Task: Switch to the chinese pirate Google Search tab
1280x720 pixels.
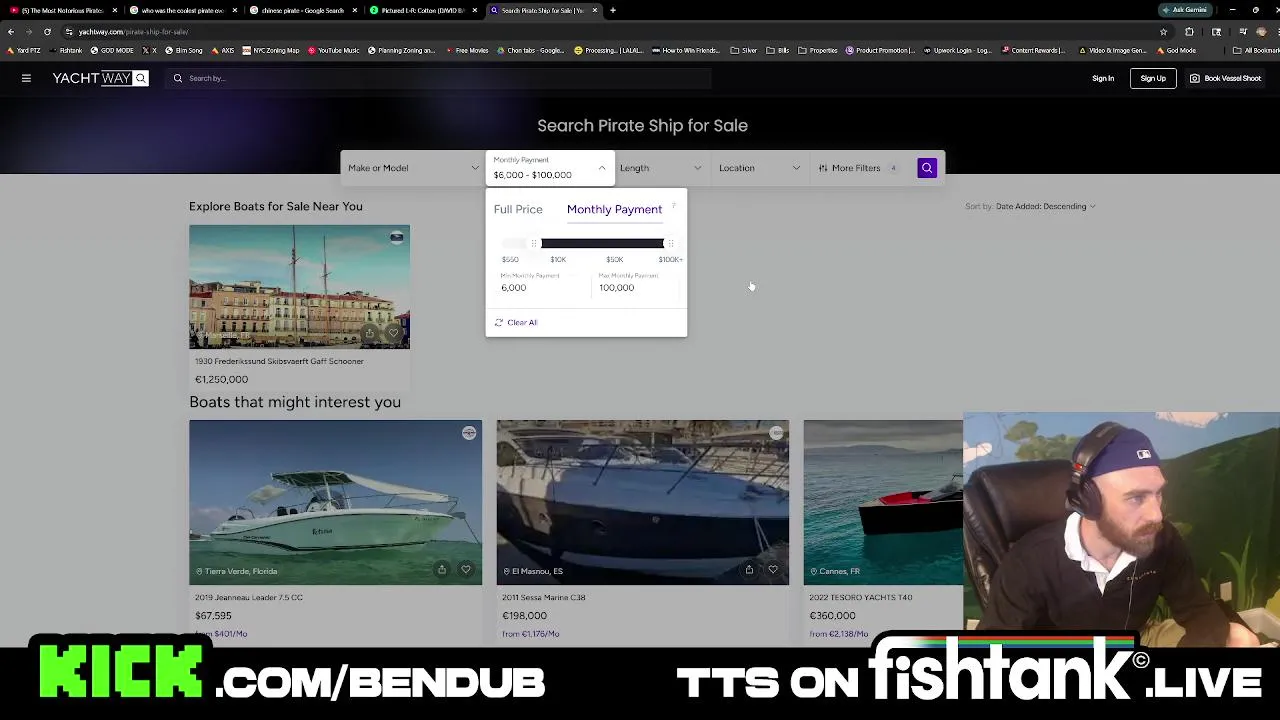Action: [x=302, y=10]
